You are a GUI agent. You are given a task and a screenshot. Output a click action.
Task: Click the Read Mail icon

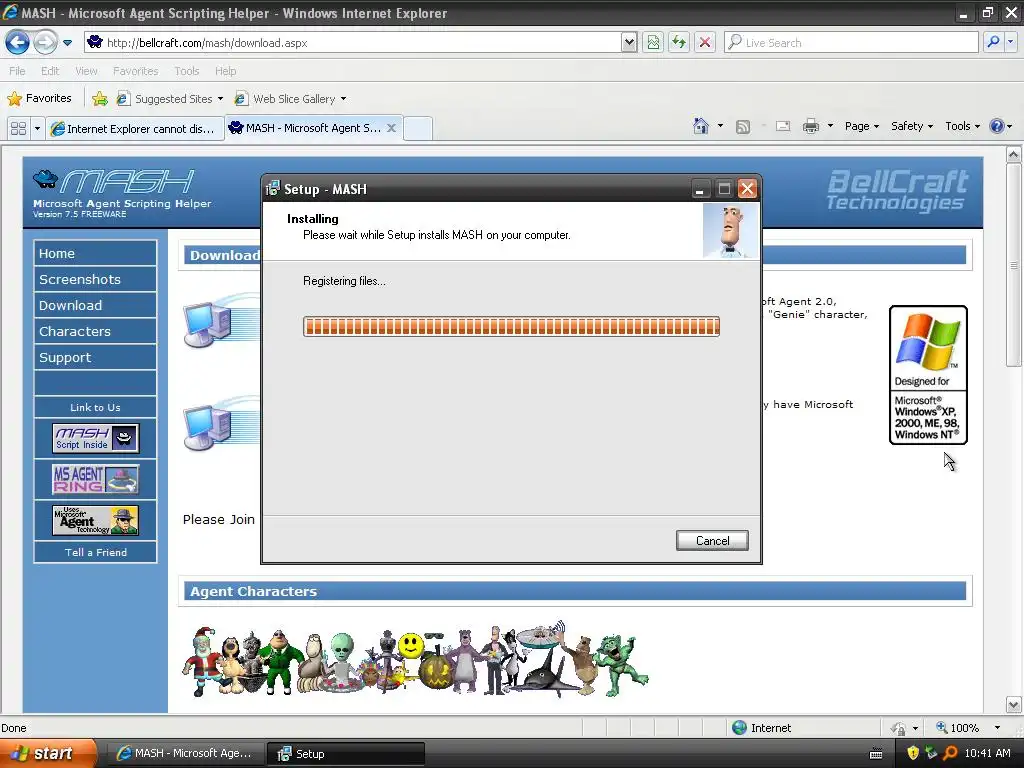(783, 127)
